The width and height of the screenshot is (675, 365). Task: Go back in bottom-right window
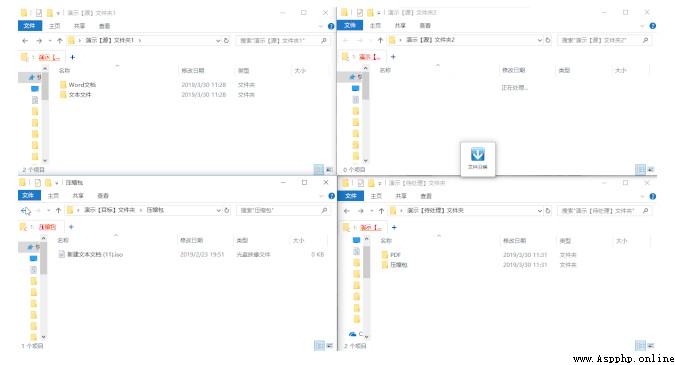347,210
